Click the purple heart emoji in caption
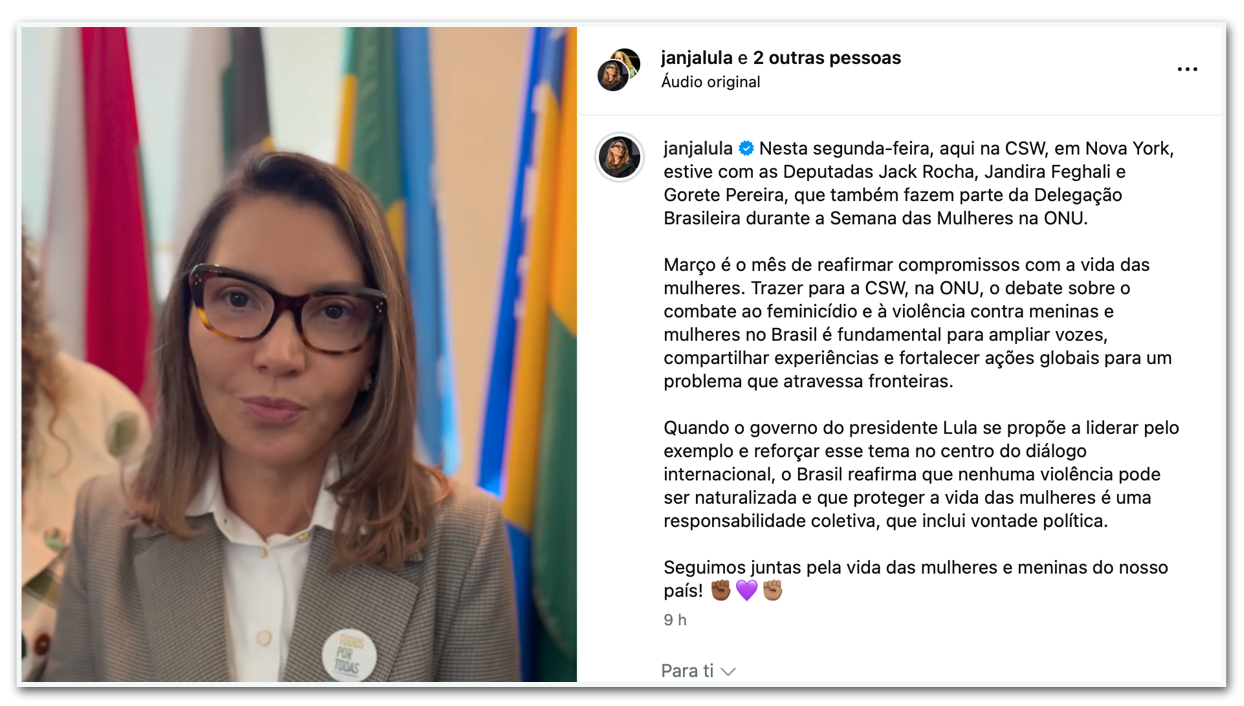Viewport: 1244px width, 706px height. pos(746,590)
